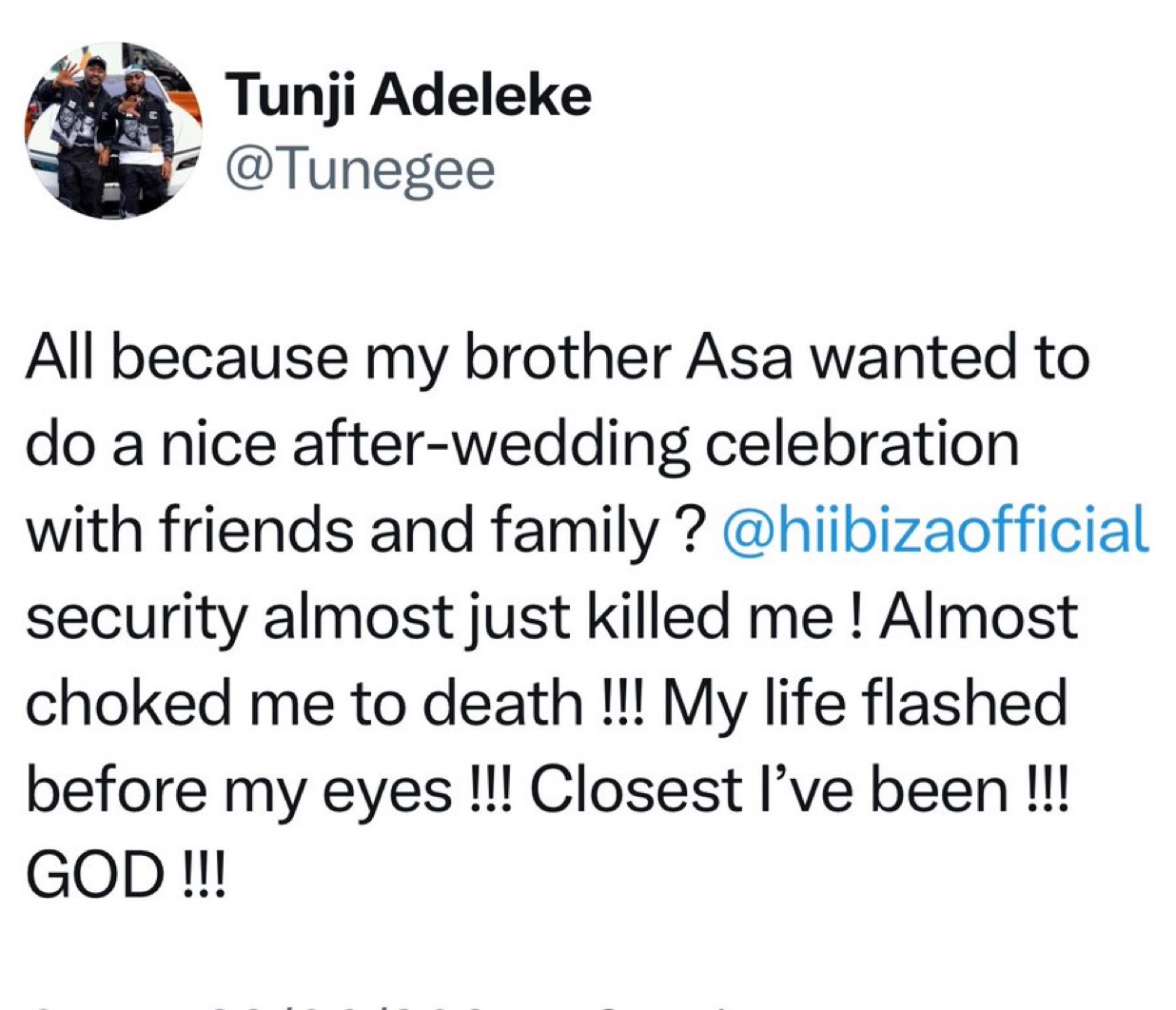Screen dimensions: 1176x1010
Task: Open the @hiibizaofficial mention link
Action: click(x=935, y=530)
